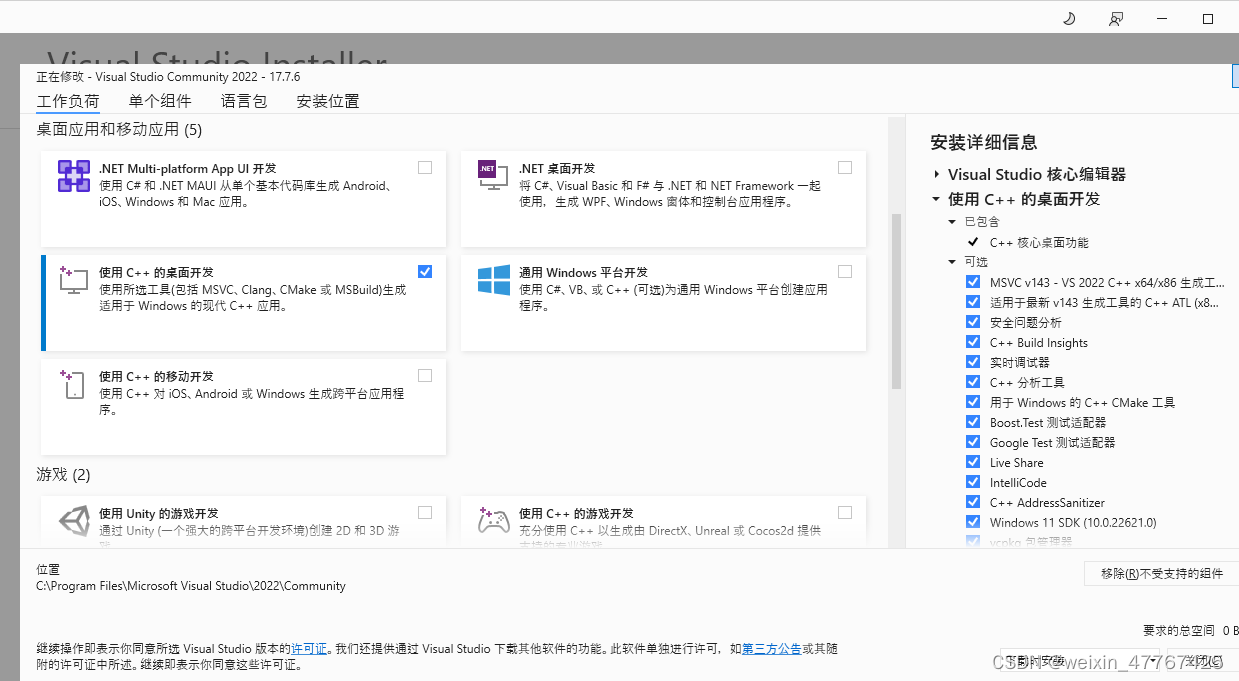Disable the Boost.Test 测试适配器 checkbox
This screenshot has height=681, width=1239.
tap(973, 422)
